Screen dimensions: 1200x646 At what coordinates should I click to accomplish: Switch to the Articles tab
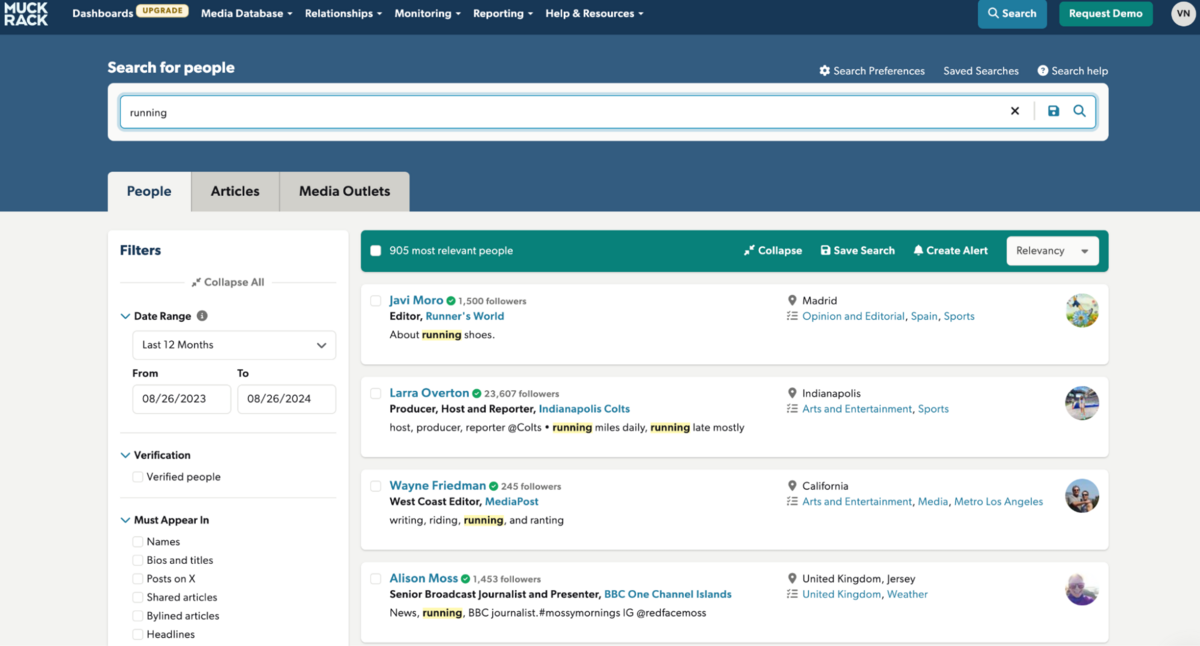(235, 191)
